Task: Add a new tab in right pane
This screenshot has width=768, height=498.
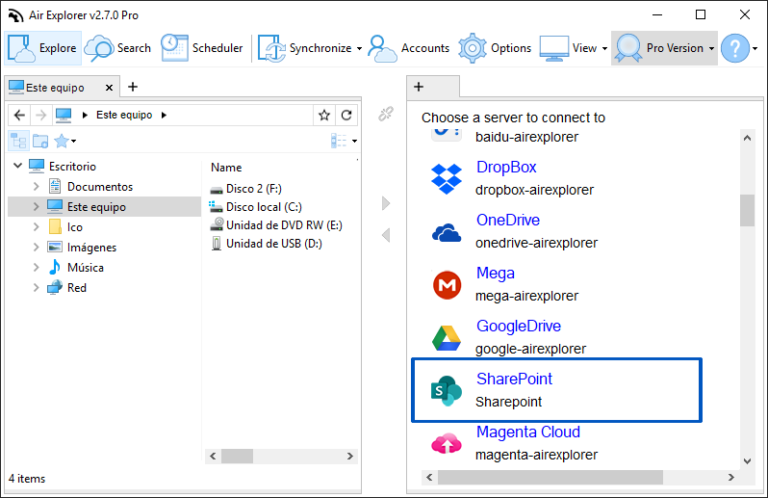Action: (419, 87)
